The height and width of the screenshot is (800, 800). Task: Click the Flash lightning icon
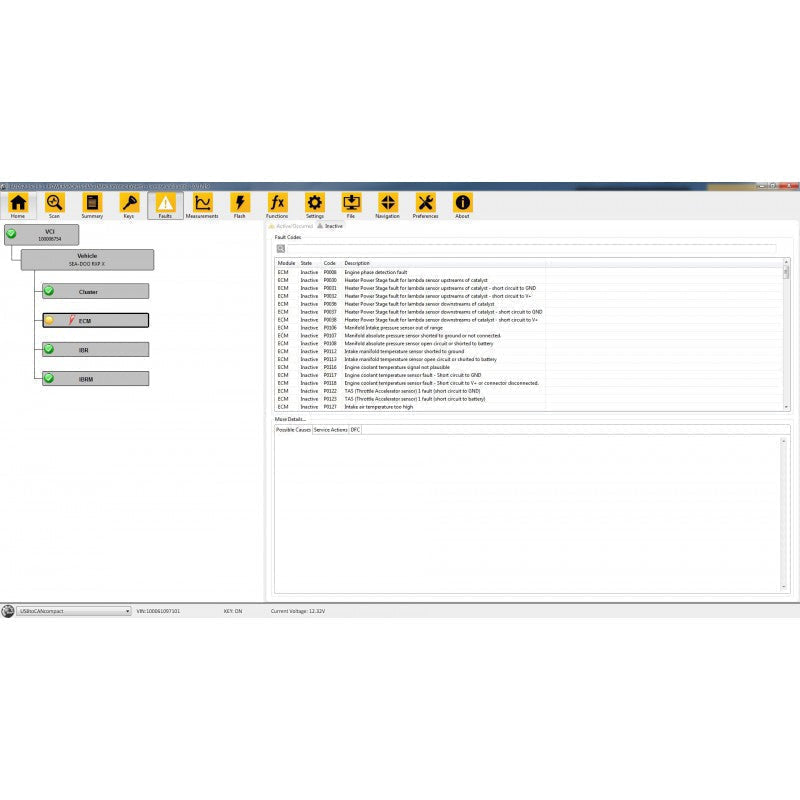coord(240,204)
